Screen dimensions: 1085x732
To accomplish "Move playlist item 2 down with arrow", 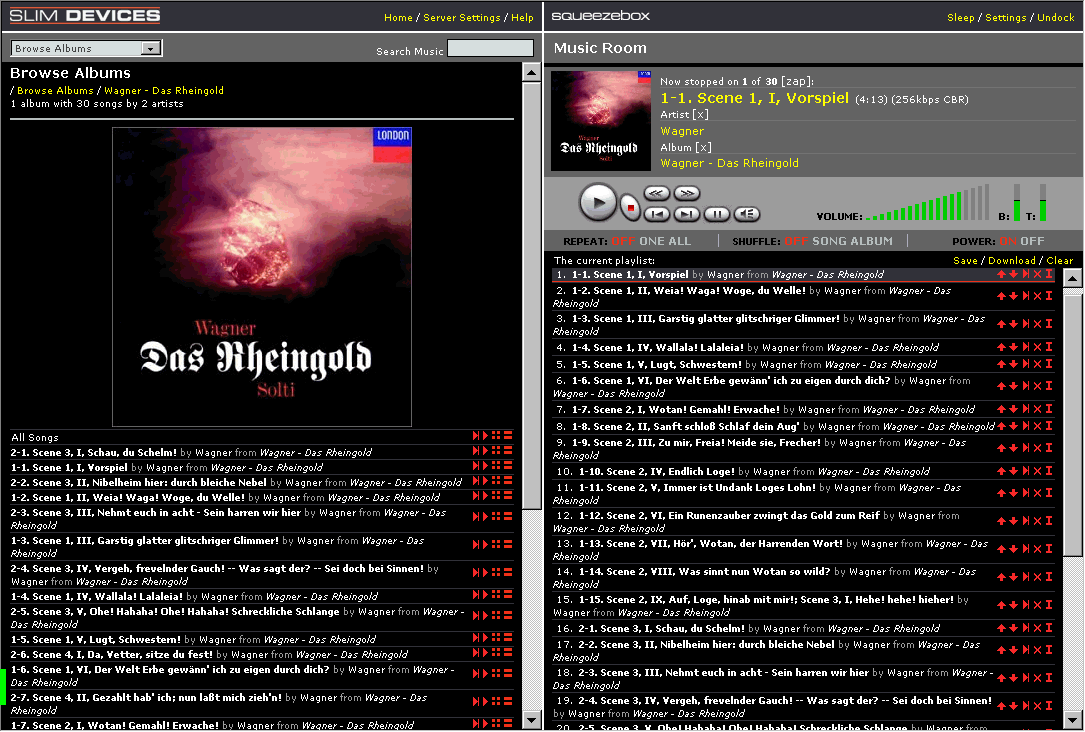I will (x=1013, y=296).
